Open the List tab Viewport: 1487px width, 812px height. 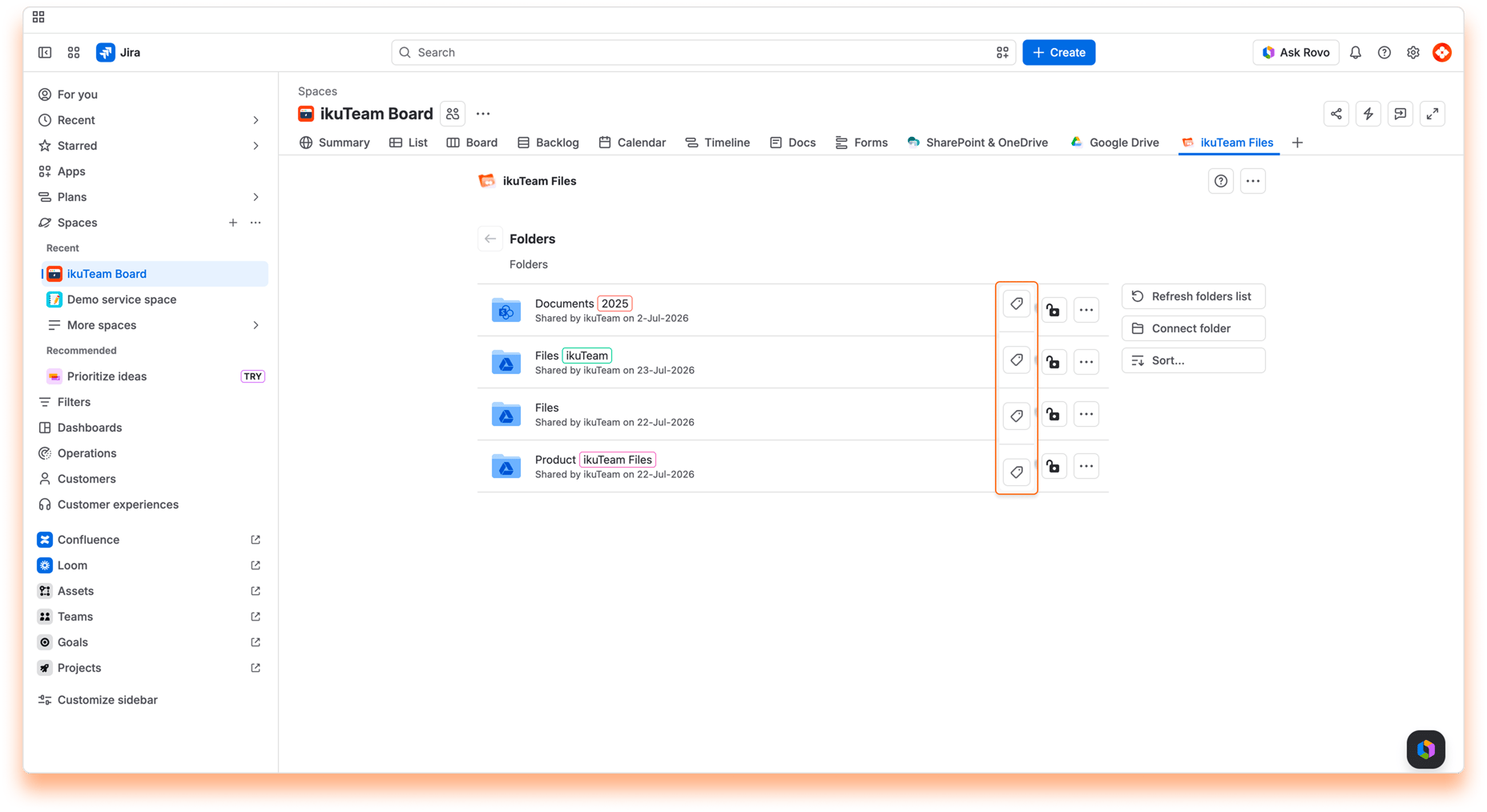point(409,143)
